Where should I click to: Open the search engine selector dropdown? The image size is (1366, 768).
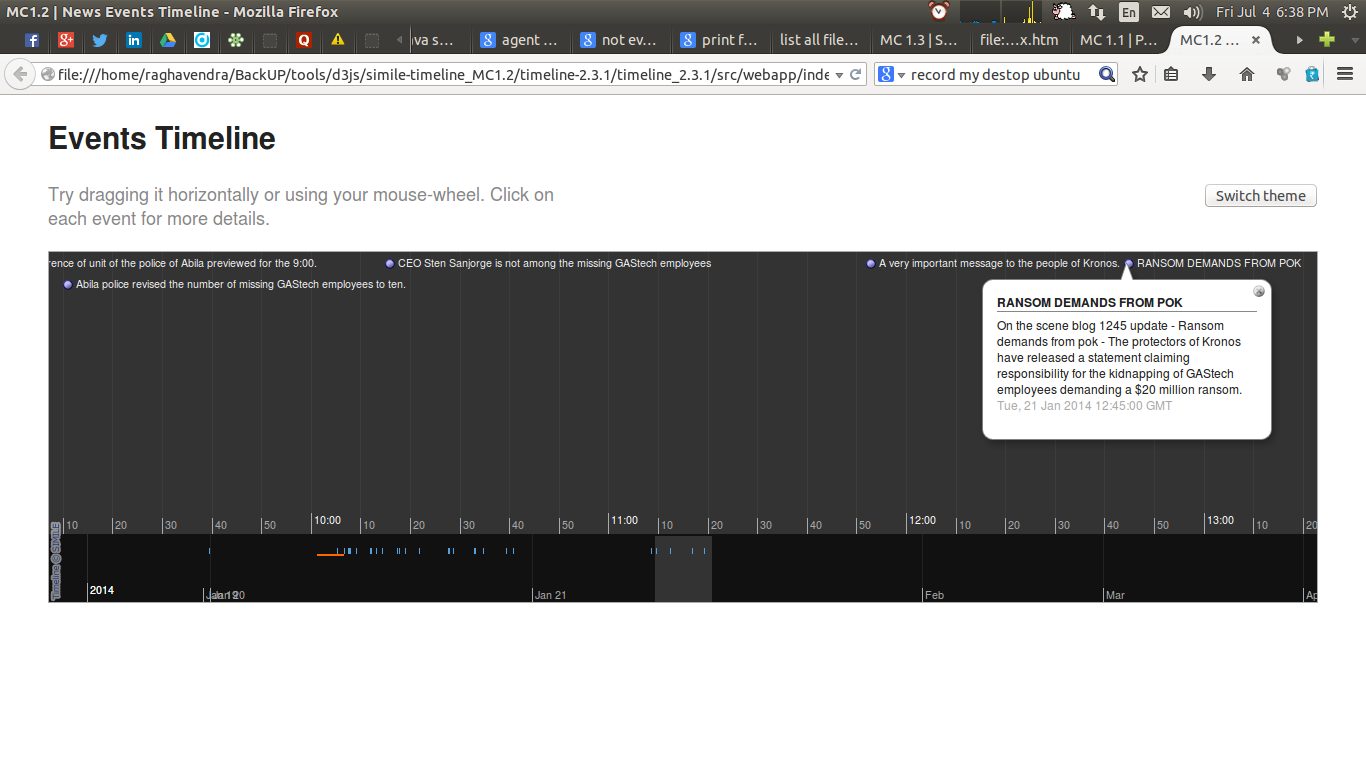[890, 74]
